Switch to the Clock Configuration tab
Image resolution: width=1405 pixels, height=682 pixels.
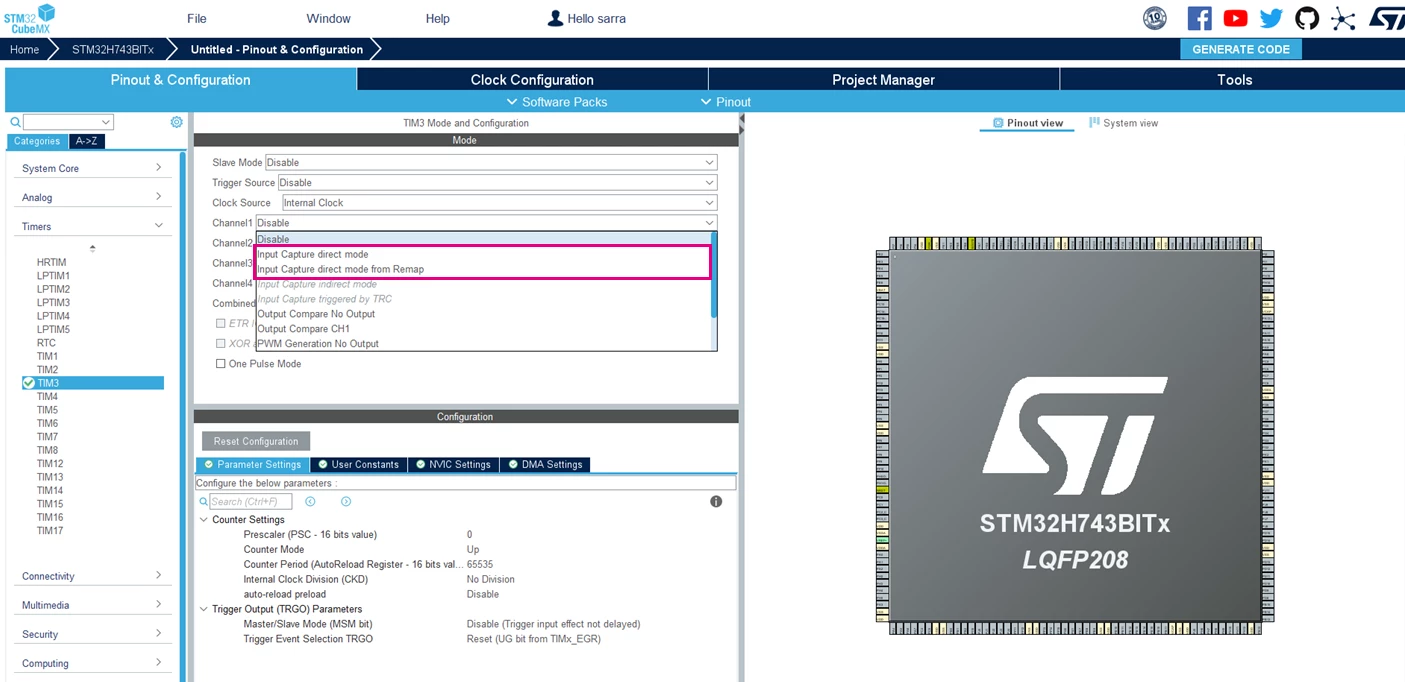click(532, 79)
